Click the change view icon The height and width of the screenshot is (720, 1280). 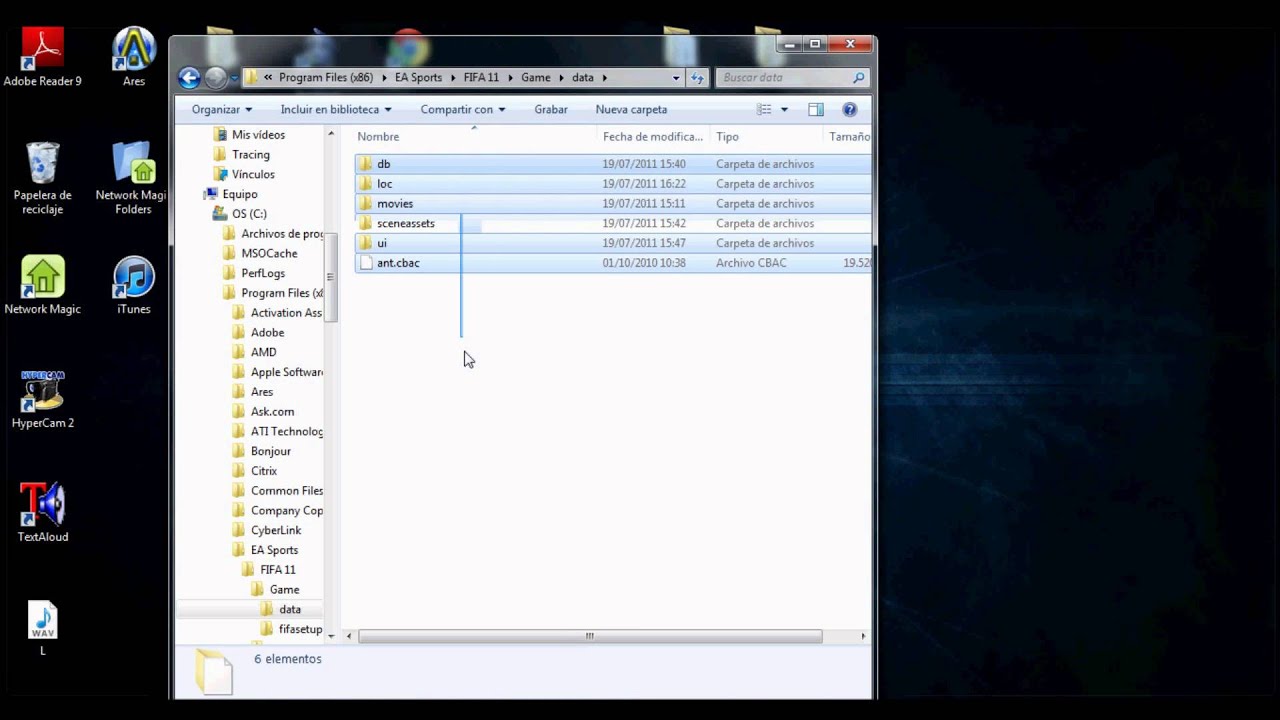pyautogui.click(x=764, y=109)
